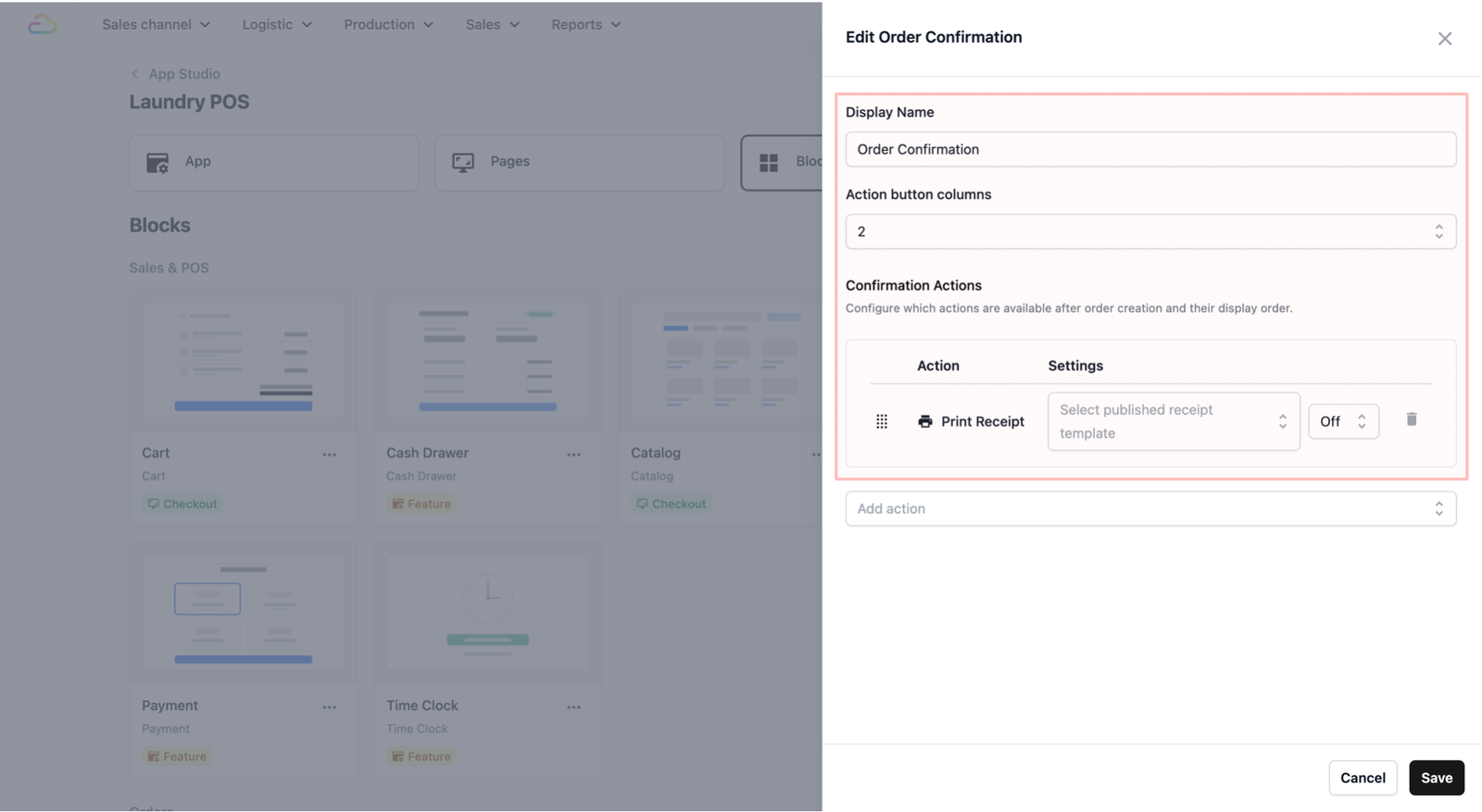Click the Checkout tag on Cart block
This screenshot has height=812, width=1482.
(182, 504)
